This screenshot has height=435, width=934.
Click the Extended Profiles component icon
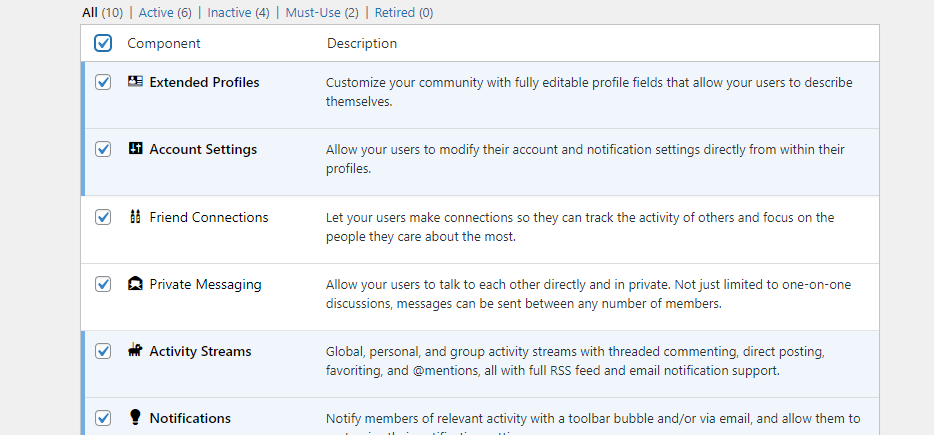click(136, 82)
